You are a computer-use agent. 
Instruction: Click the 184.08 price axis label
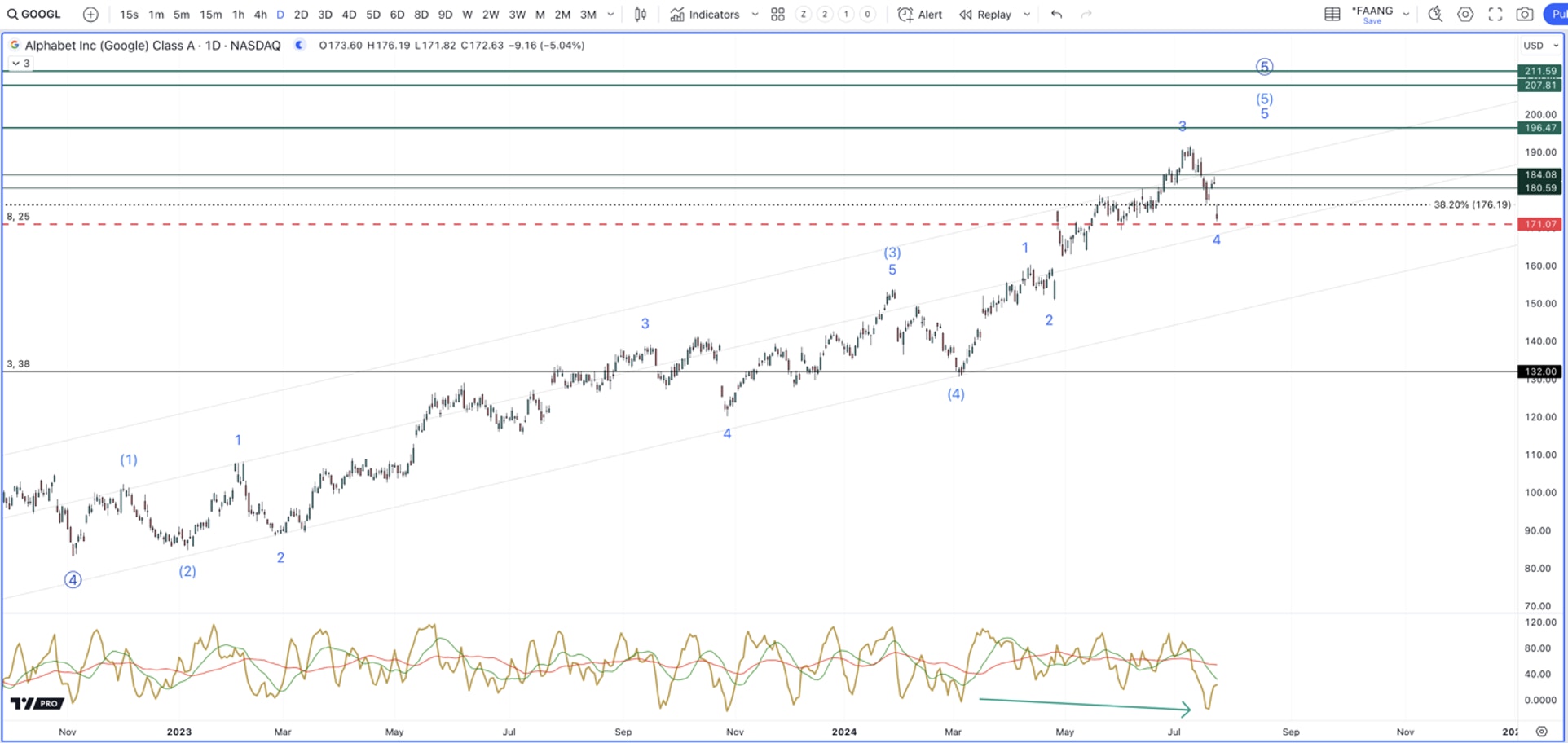1539,174
